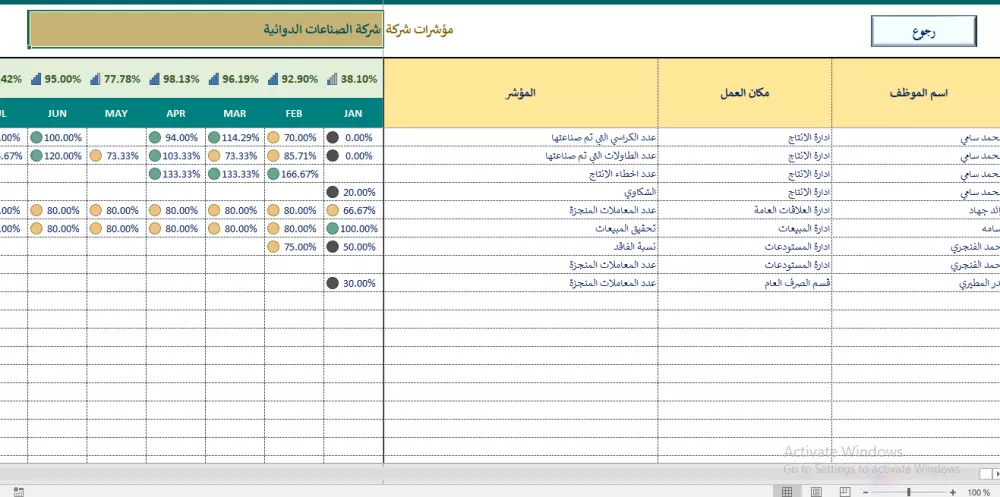The image size is (1000, 497).
Task: Select the قسم الصرف العام workplace cell
Action: coord(744,283)
